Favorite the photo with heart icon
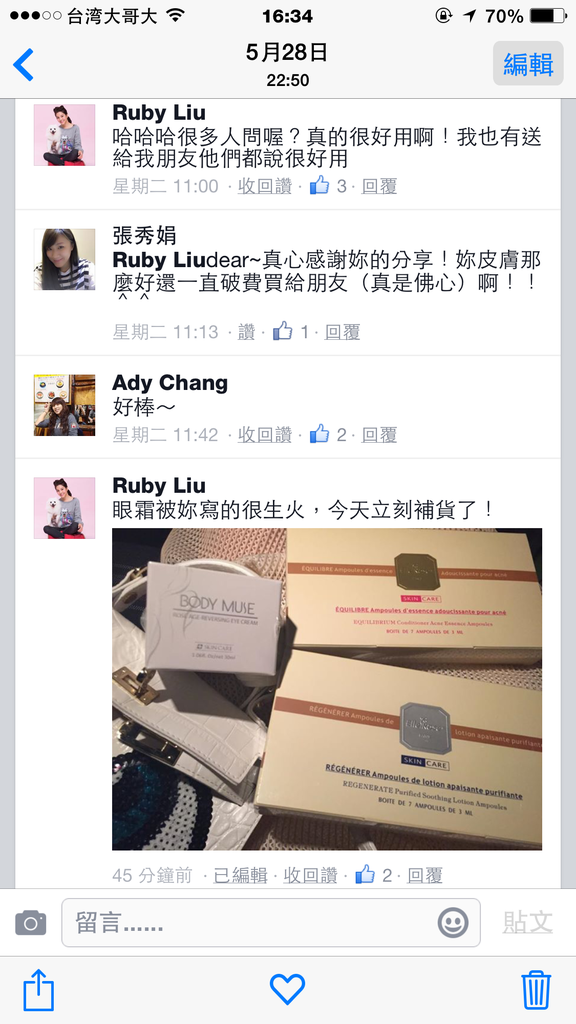Screen dimensions: 576x1024 coord(288,989)
